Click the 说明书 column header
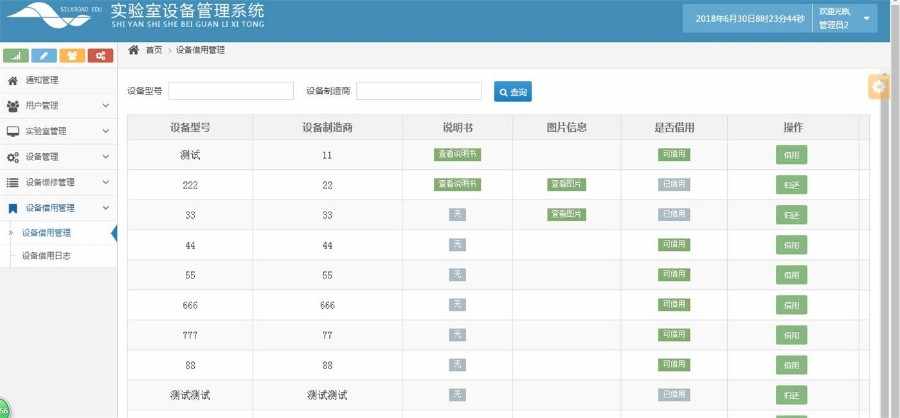Screen dimensions: 900x418 (x=457, y=127)
